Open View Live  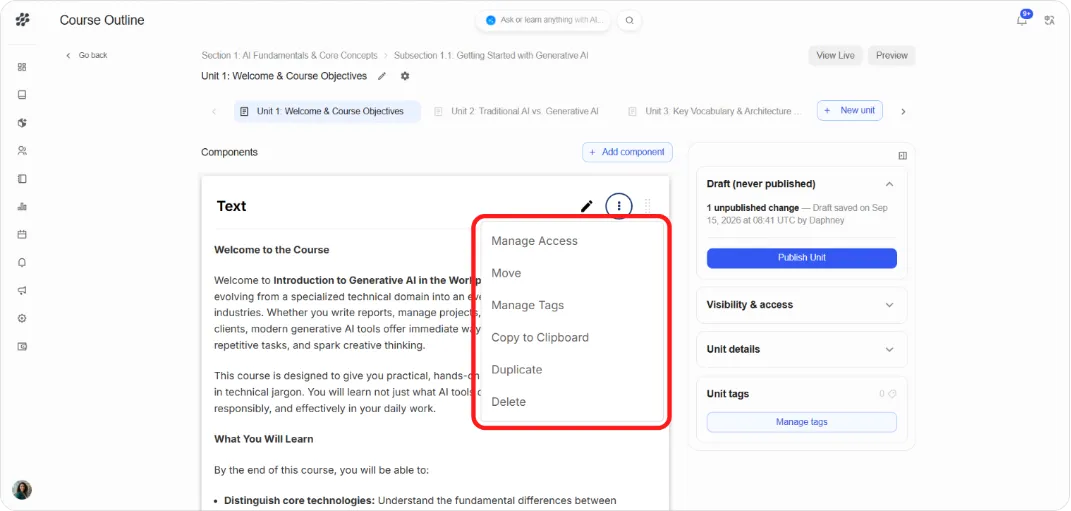tap(835, 56)
